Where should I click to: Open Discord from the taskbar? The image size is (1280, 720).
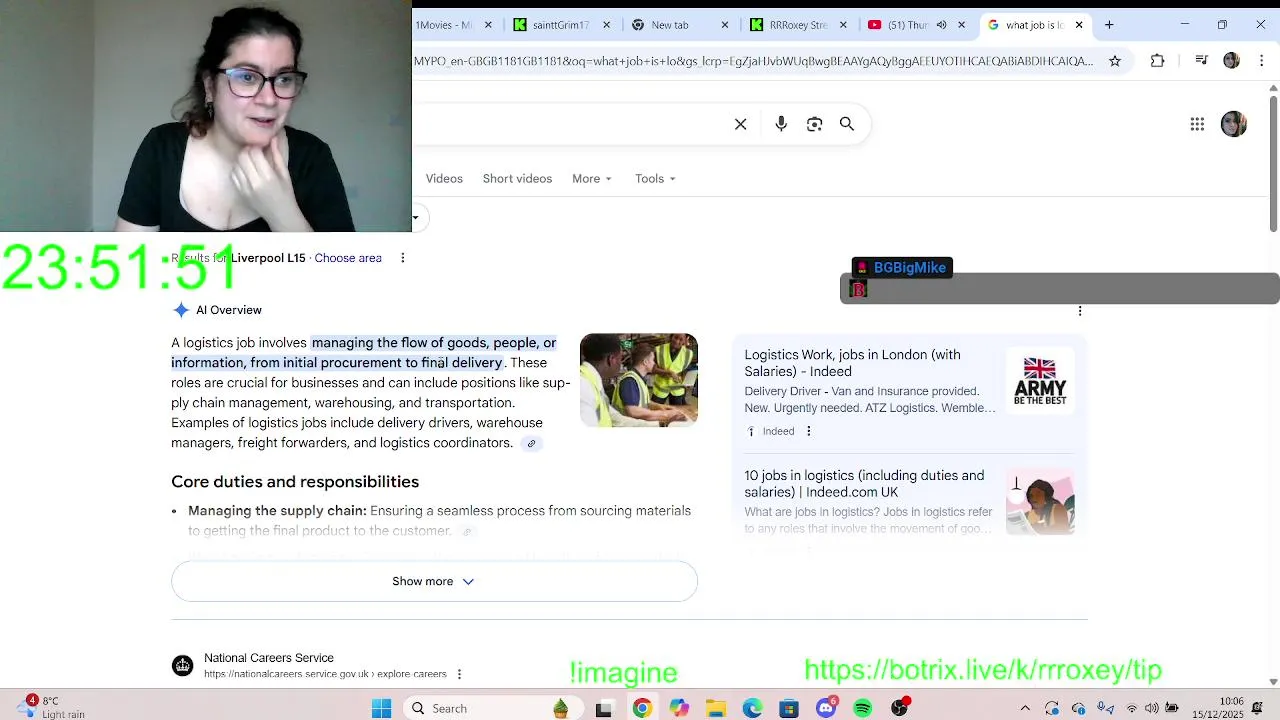[x=826, y=708]
